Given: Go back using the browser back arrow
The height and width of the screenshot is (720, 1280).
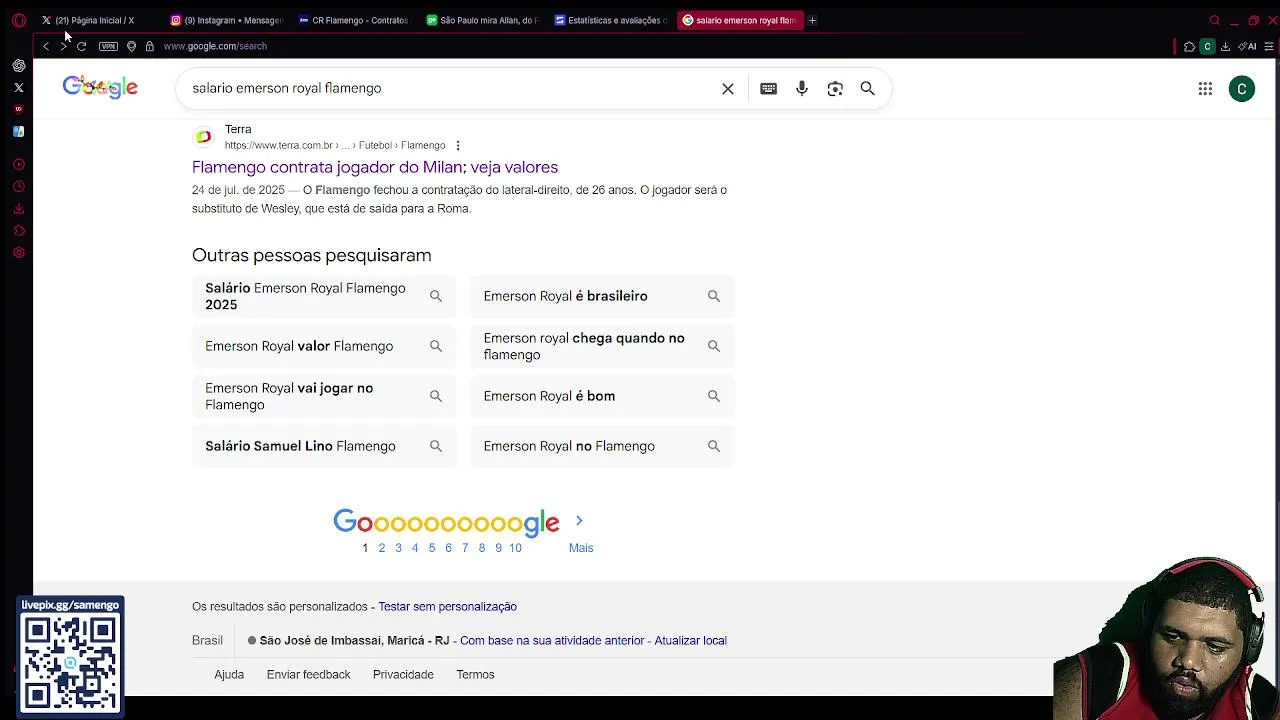Looking at the screenshot, I should click(46, 46).
